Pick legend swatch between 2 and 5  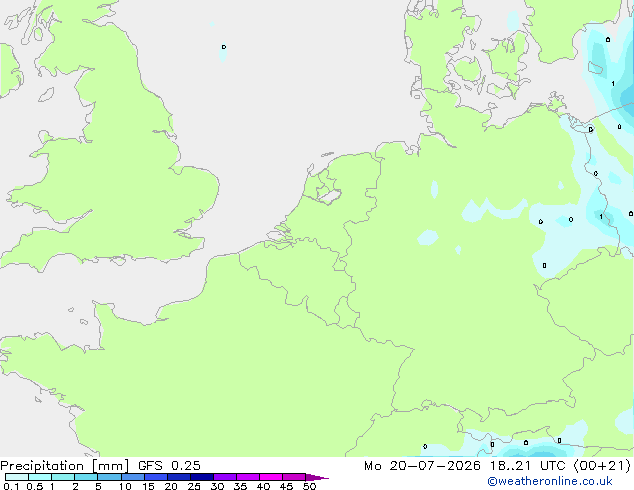[86, 477]
